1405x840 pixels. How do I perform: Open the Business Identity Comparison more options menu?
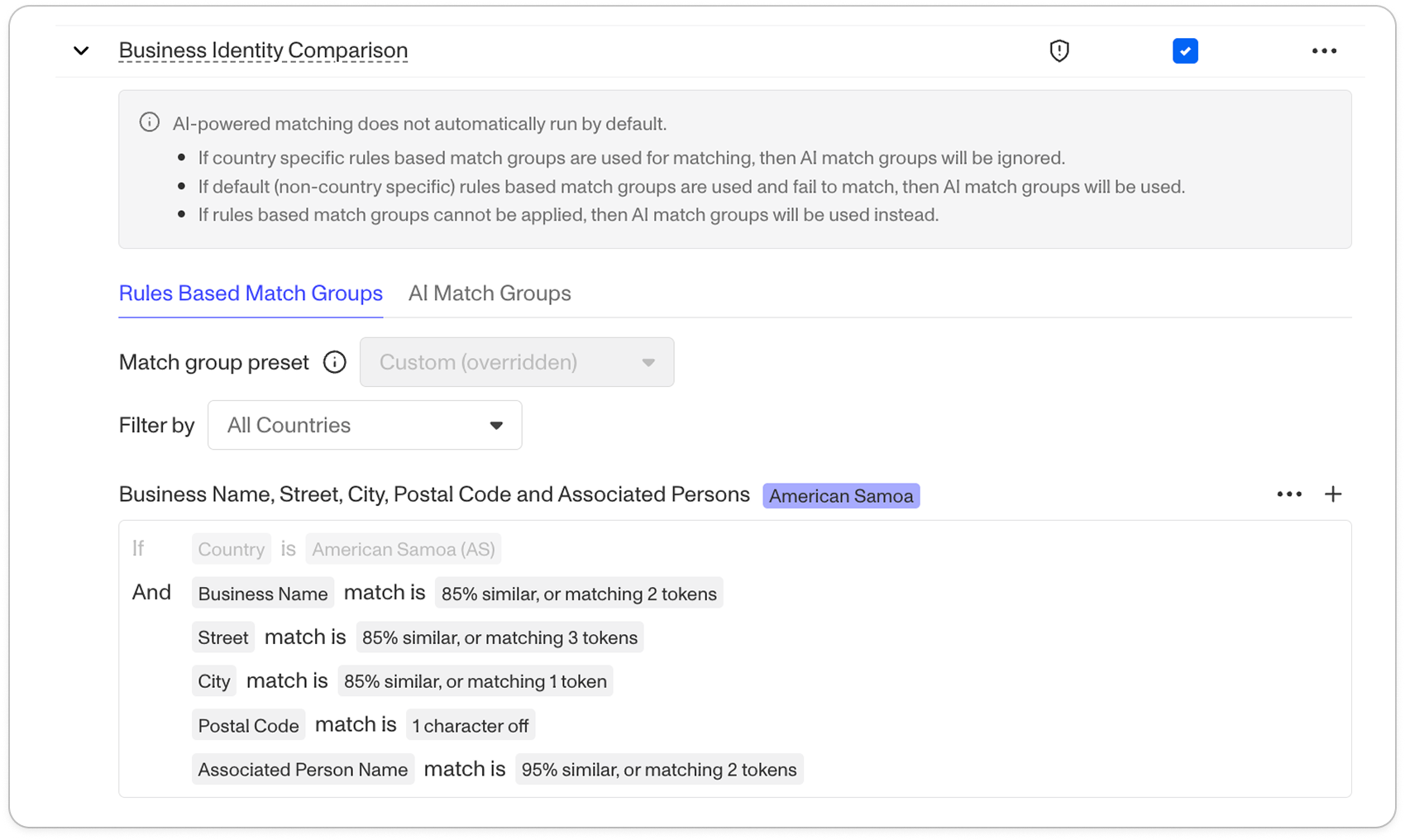coord(1324,51)
